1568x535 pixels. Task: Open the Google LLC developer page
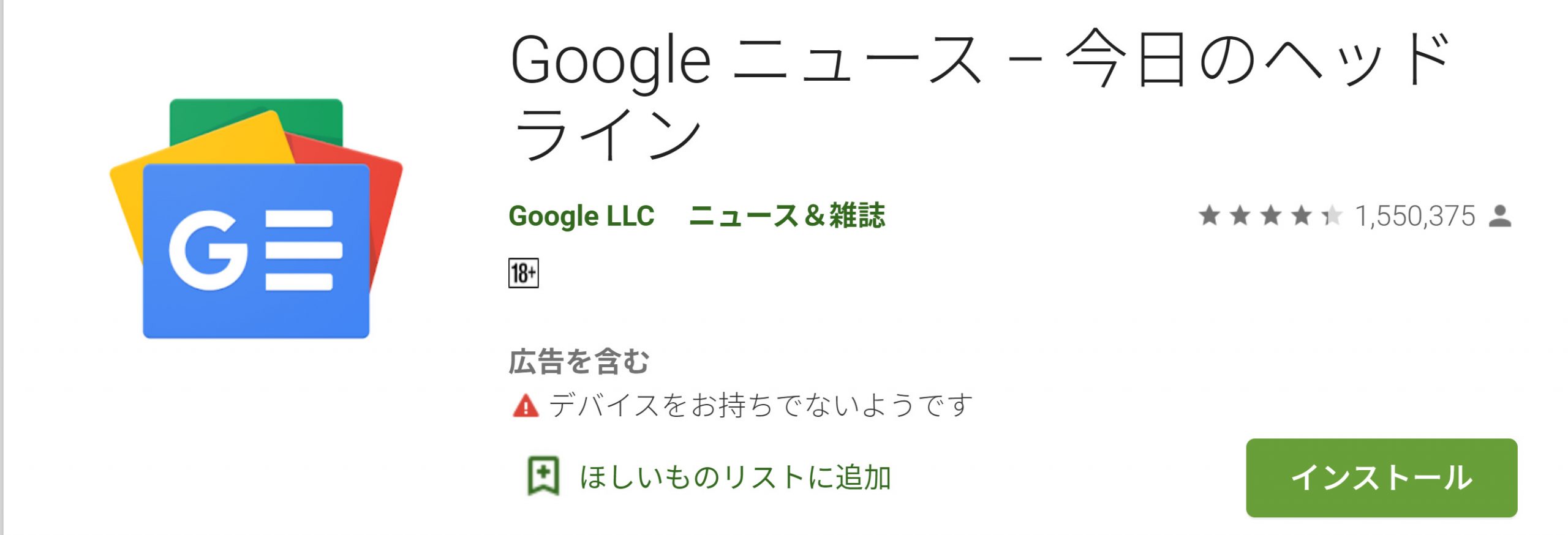pos(581,216)
